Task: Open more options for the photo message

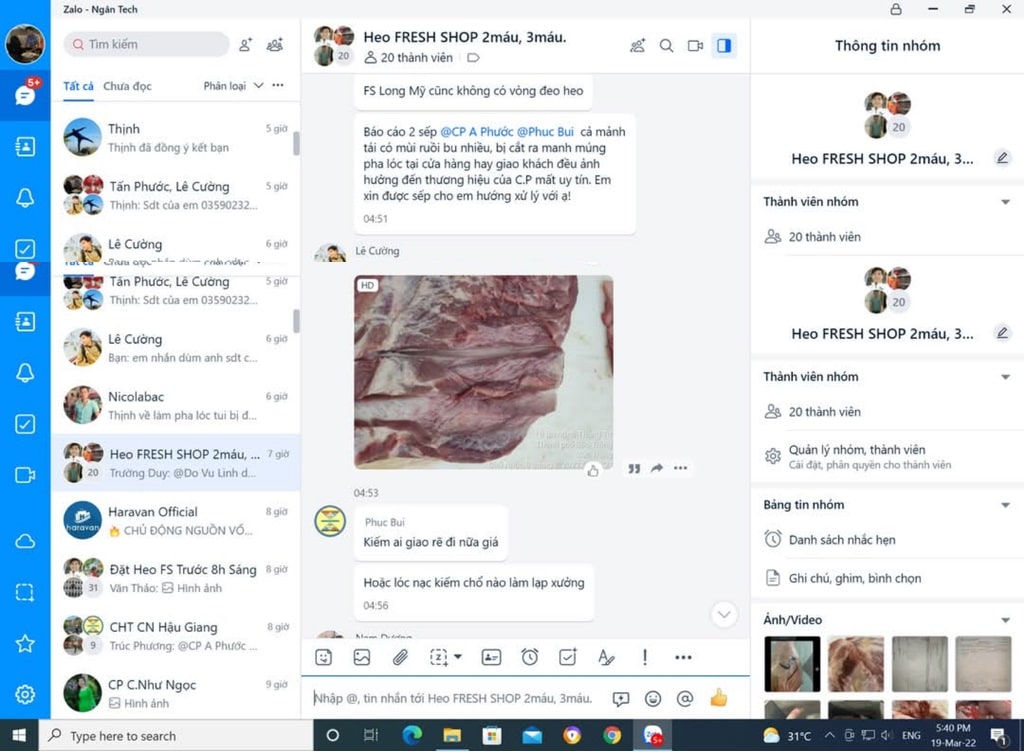Action: pyautogui.click(x=680, y=467)
